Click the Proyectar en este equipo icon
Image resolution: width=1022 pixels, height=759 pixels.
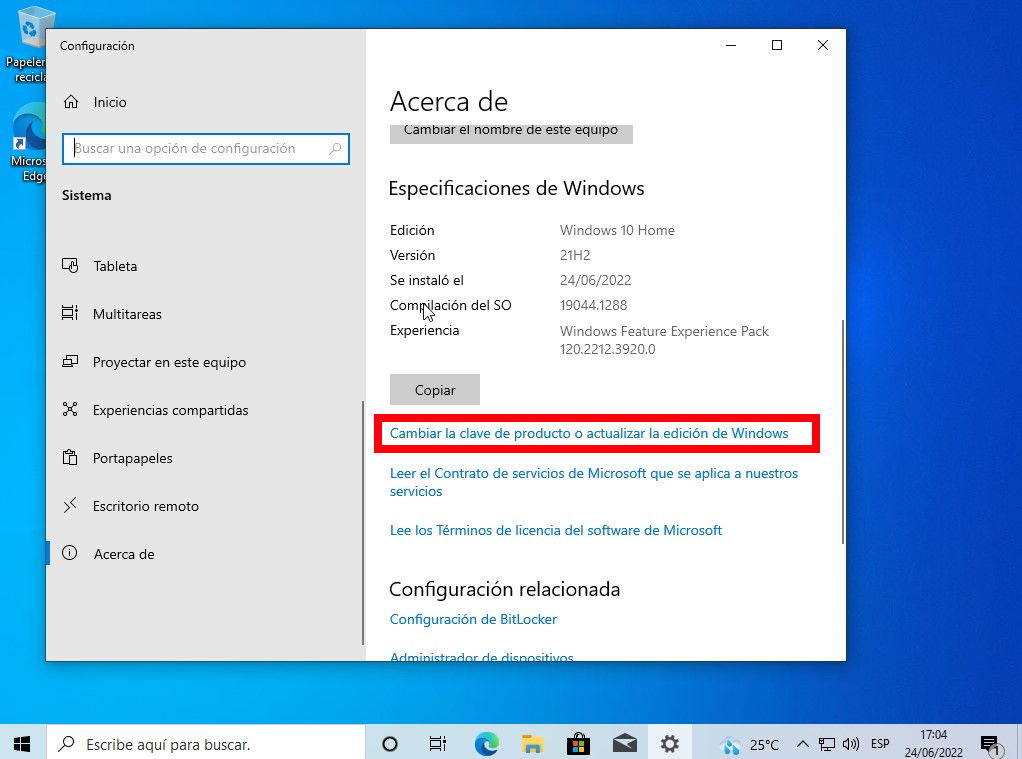70,361
